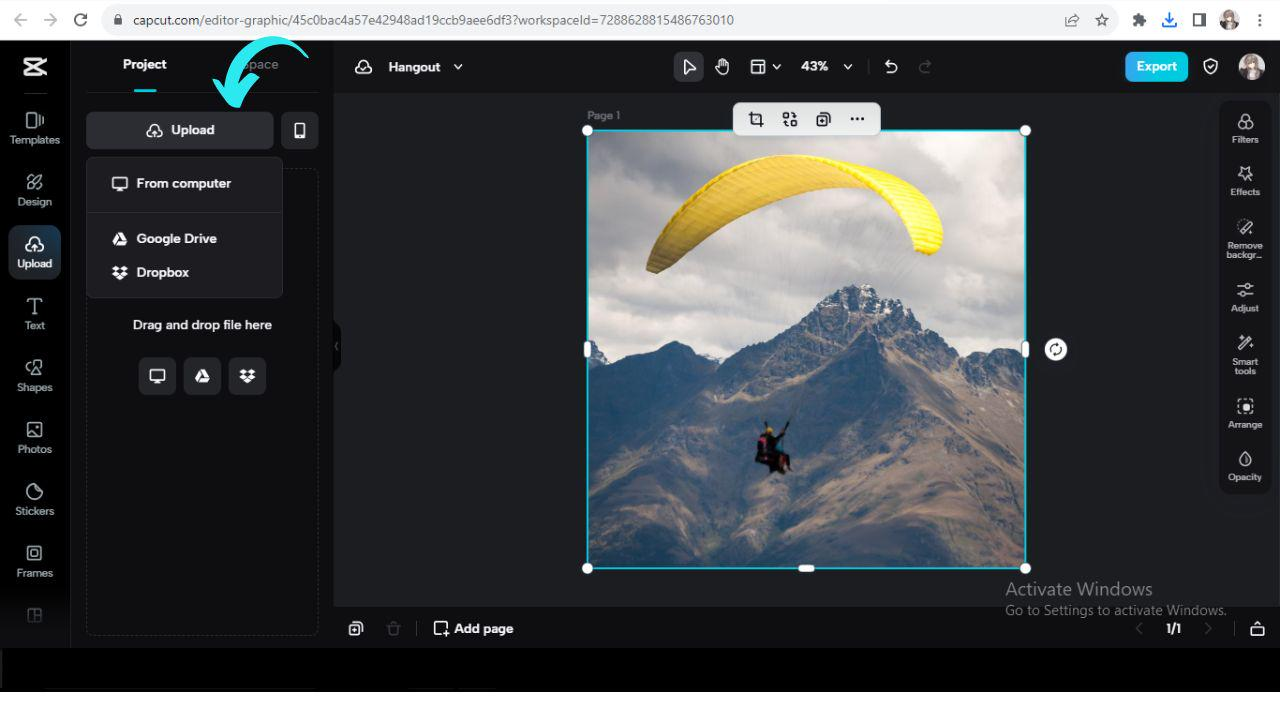
Task: Open the layout resize dropdown
Action: coord(765,67)
